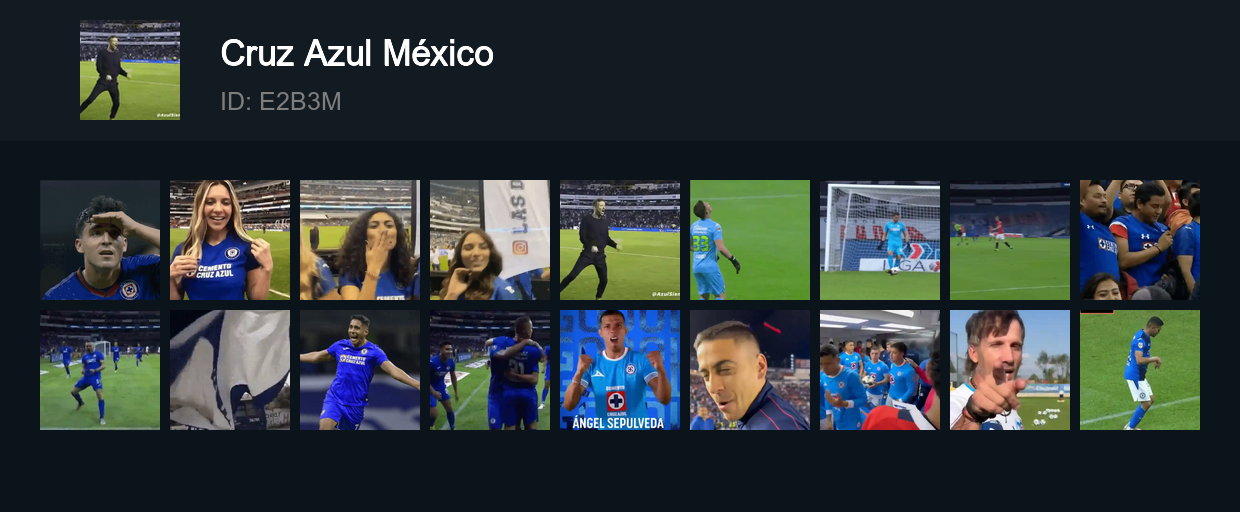This screenshot has width=1240, height=512.
Task: Click the Cruz Azul México title
Action: [x=357, y=54]
